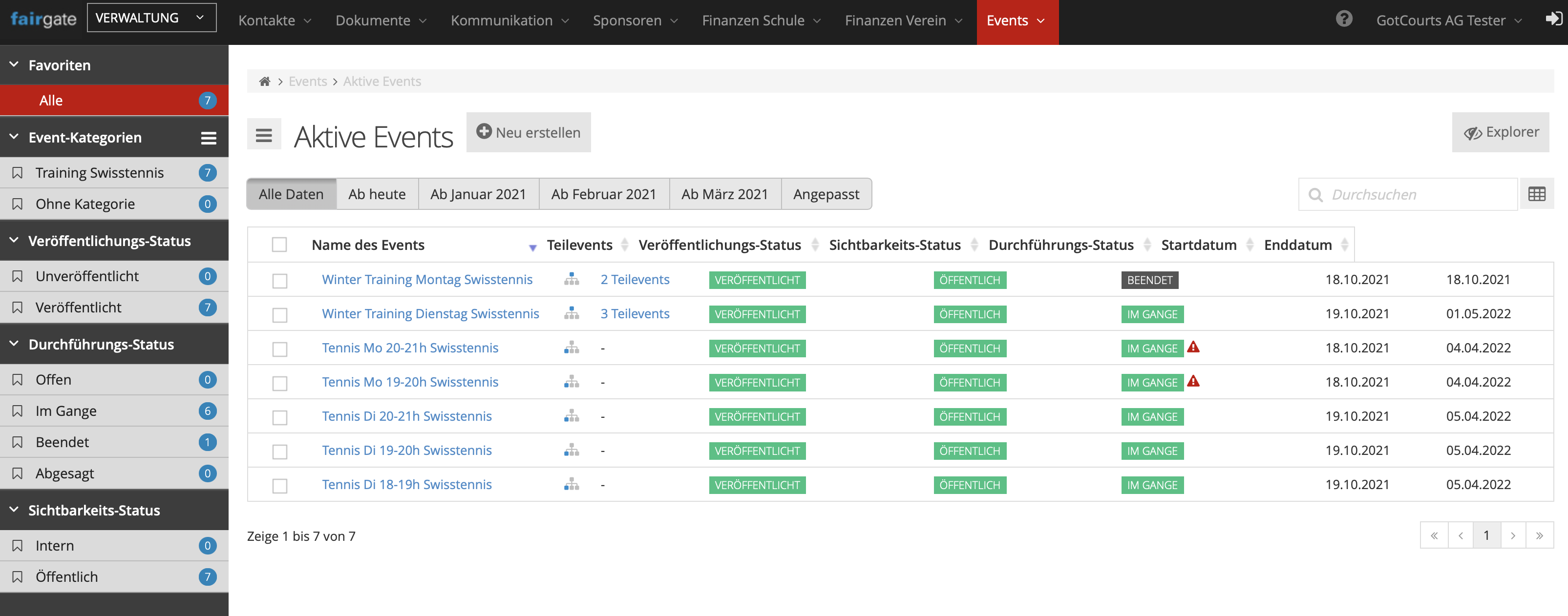
Task: Check the Winter Training Montag Swisstennis row
Action: pos(279,280)
